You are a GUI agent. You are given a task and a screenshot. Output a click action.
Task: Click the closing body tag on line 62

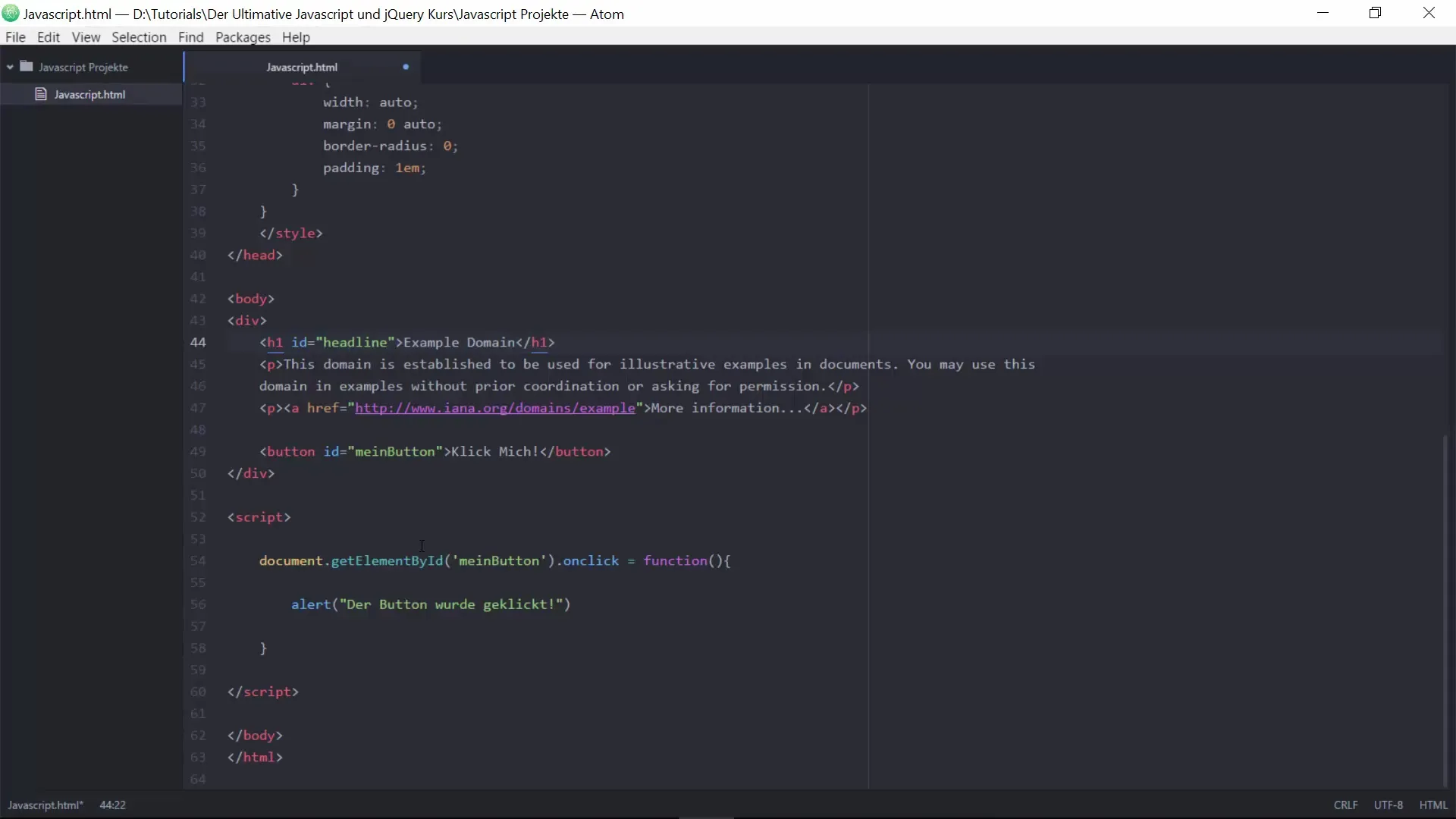click(255, 736)
